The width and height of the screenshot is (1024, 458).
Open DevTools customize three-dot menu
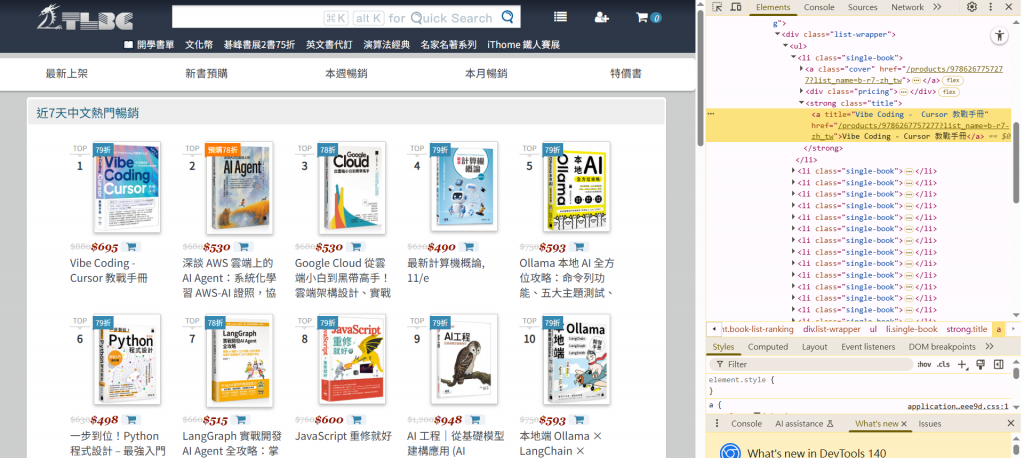pos(991,7)
